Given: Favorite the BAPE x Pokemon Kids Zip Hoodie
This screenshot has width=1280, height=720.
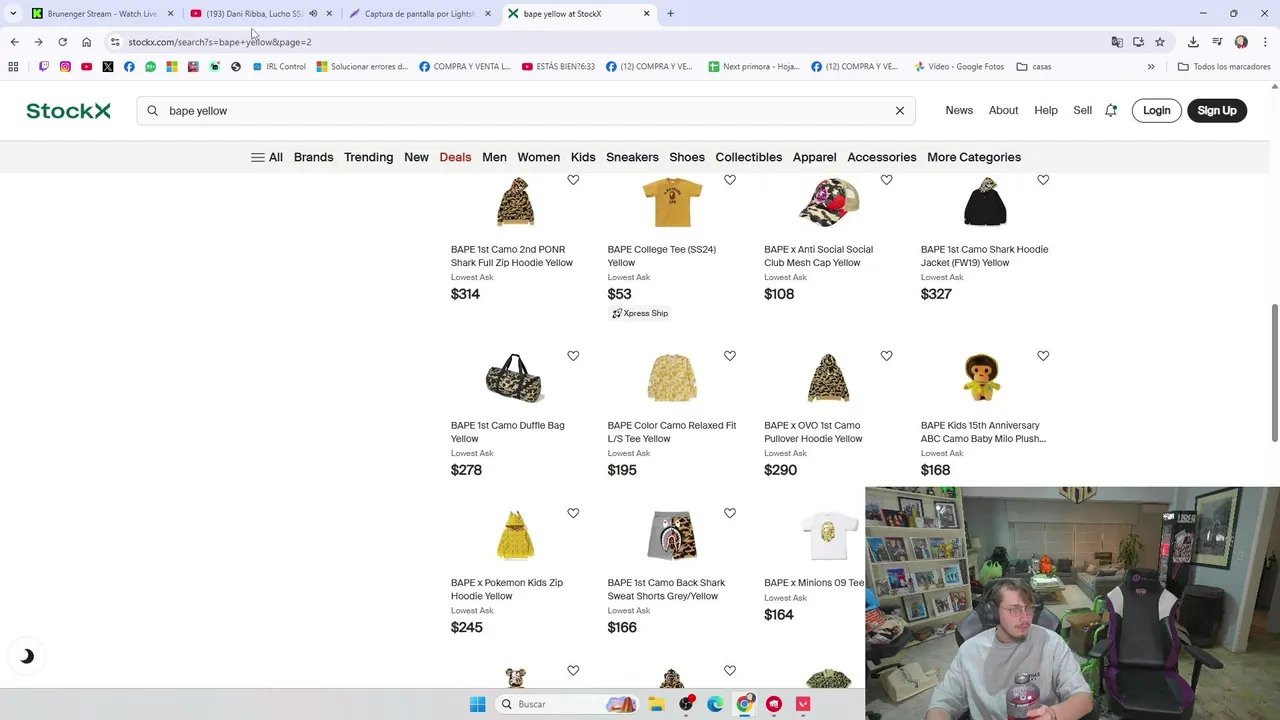Looking at the screenshot, I should tap(573, 513).
